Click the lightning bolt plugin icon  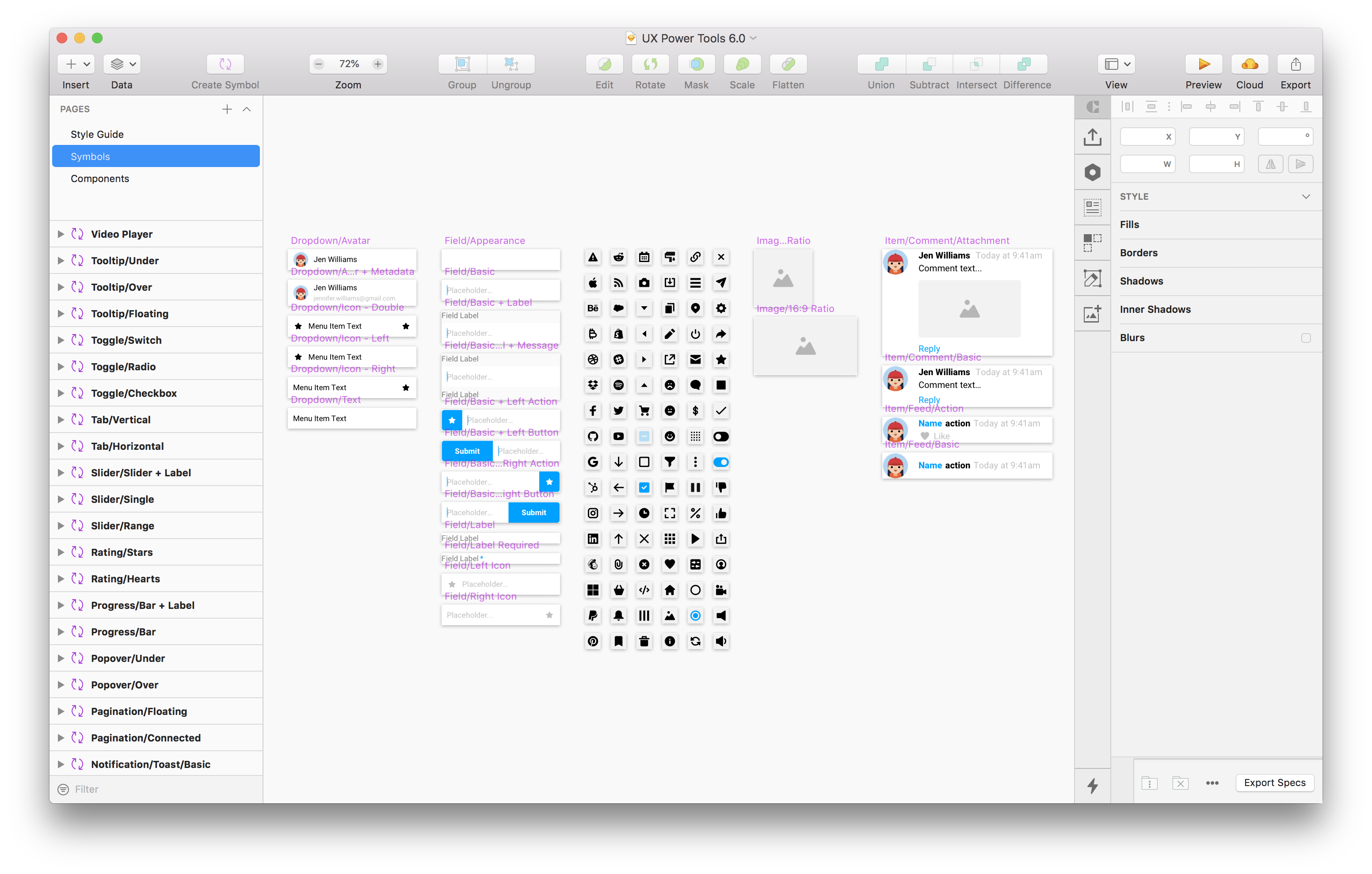pyautogui.click(x=1092, y=786)
